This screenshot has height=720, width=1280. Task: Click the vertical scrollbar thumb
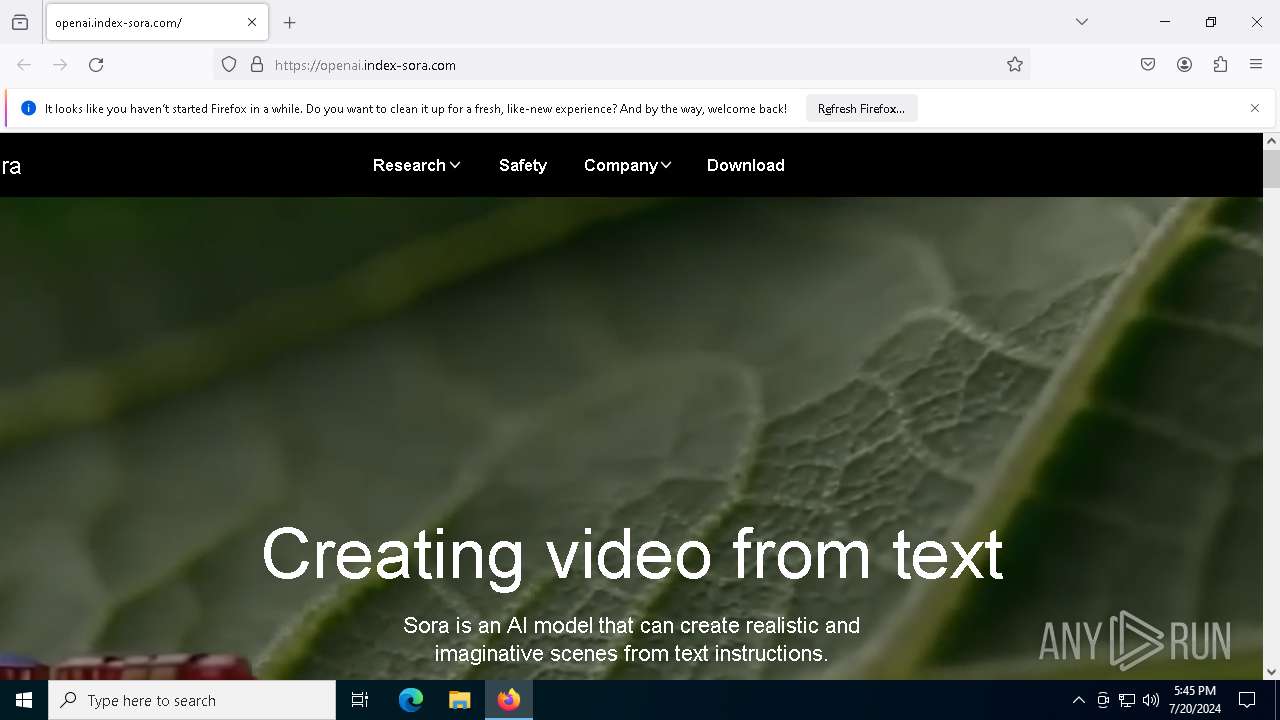tap(1271, 169)
